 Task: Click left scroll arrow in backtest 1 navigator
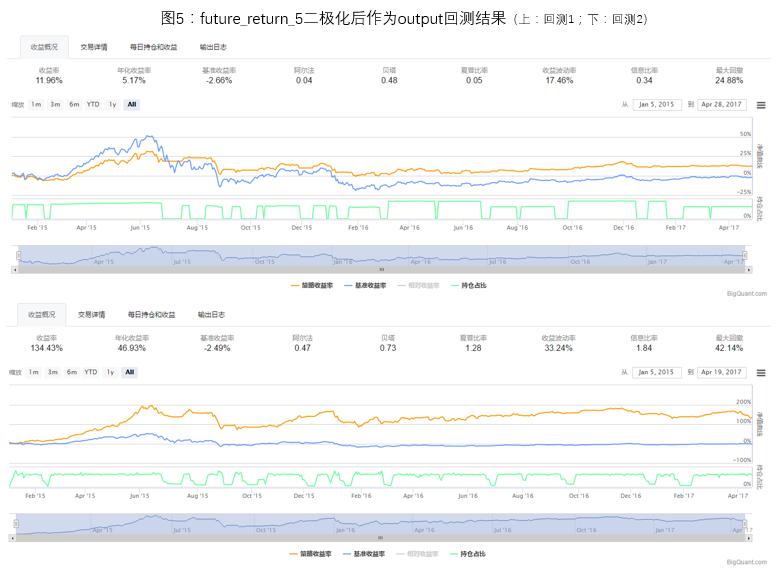click(x=15, y=270)
